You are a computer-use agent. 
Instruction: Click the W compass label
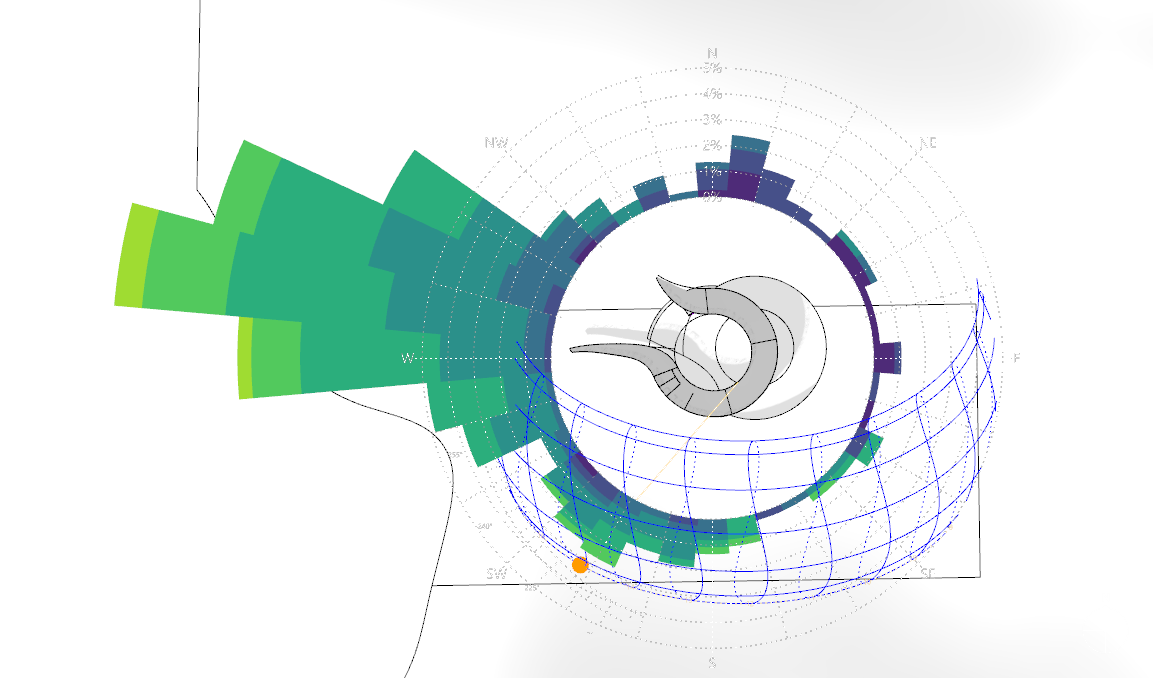[407, 358]
